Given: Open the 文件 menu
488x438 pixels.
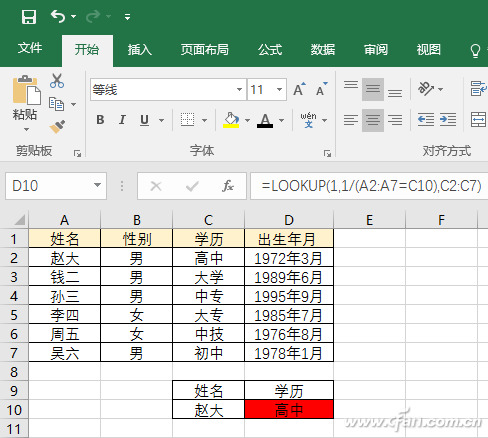Looking at the screenshot, I should (30, 48).
